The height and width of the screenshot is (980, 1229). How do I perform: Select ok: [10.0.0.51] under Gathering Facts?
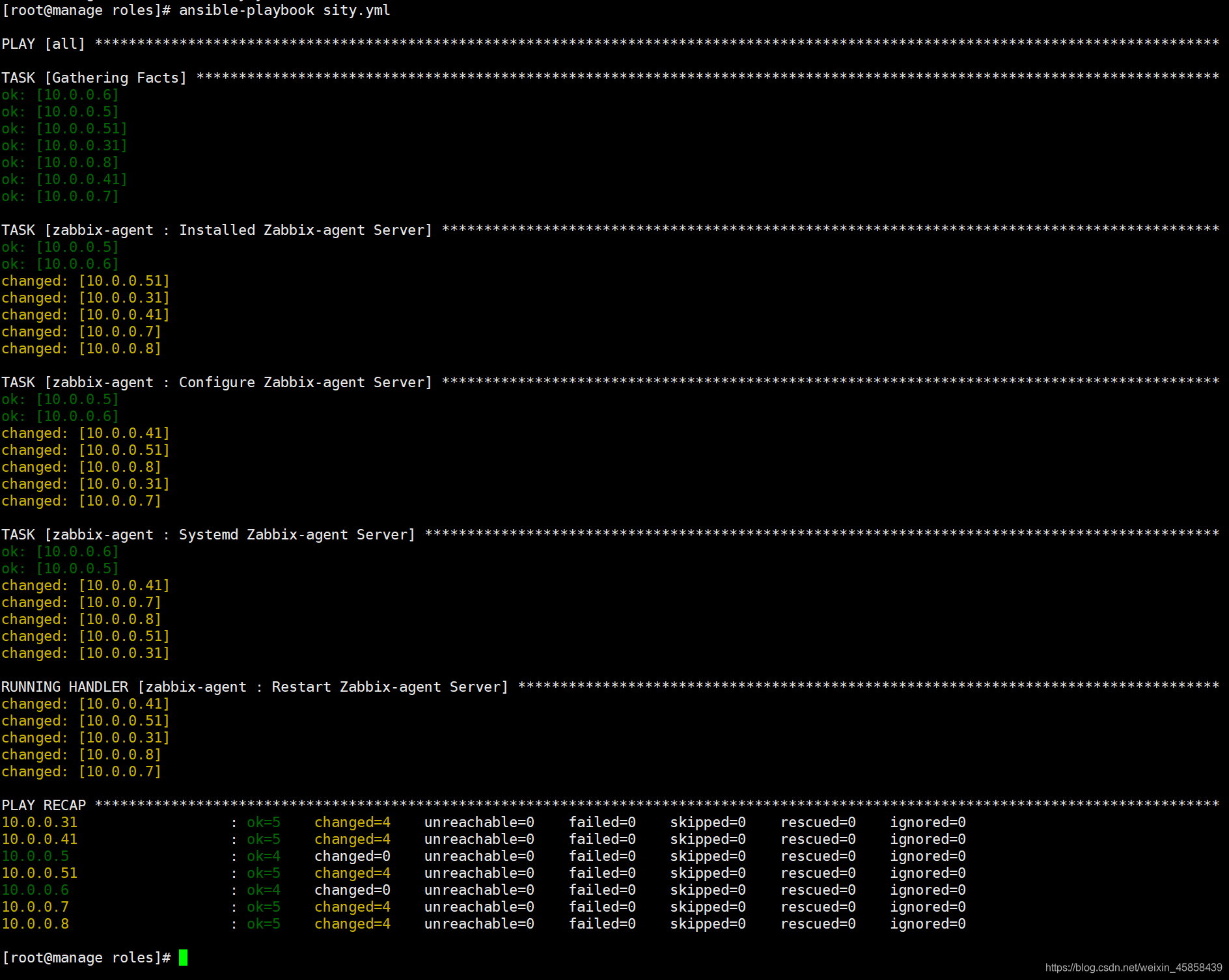pos(64,129)
